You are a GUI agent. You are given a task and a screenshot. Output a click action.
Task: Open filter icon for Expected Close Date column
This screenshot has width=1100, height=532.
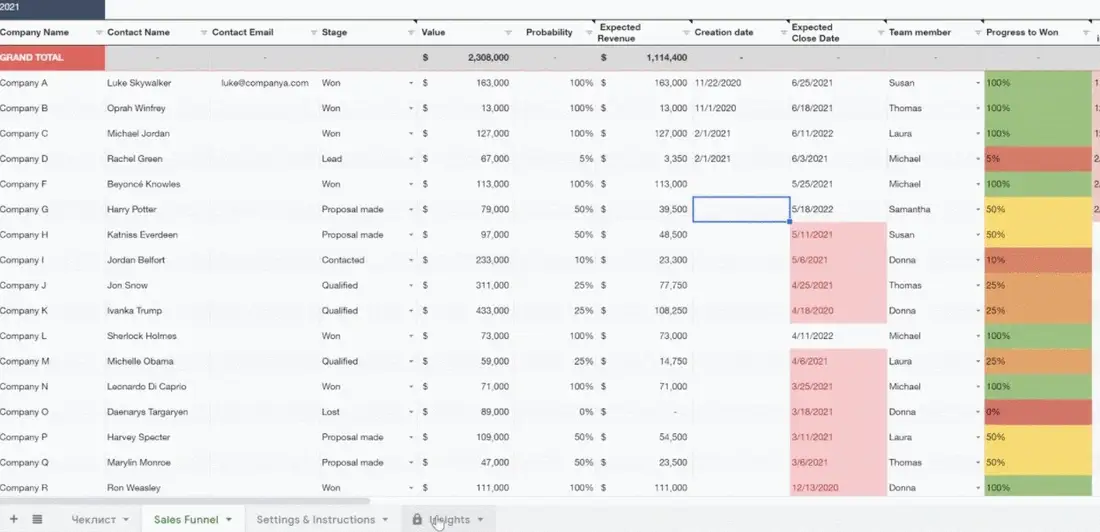click(880, 33)
